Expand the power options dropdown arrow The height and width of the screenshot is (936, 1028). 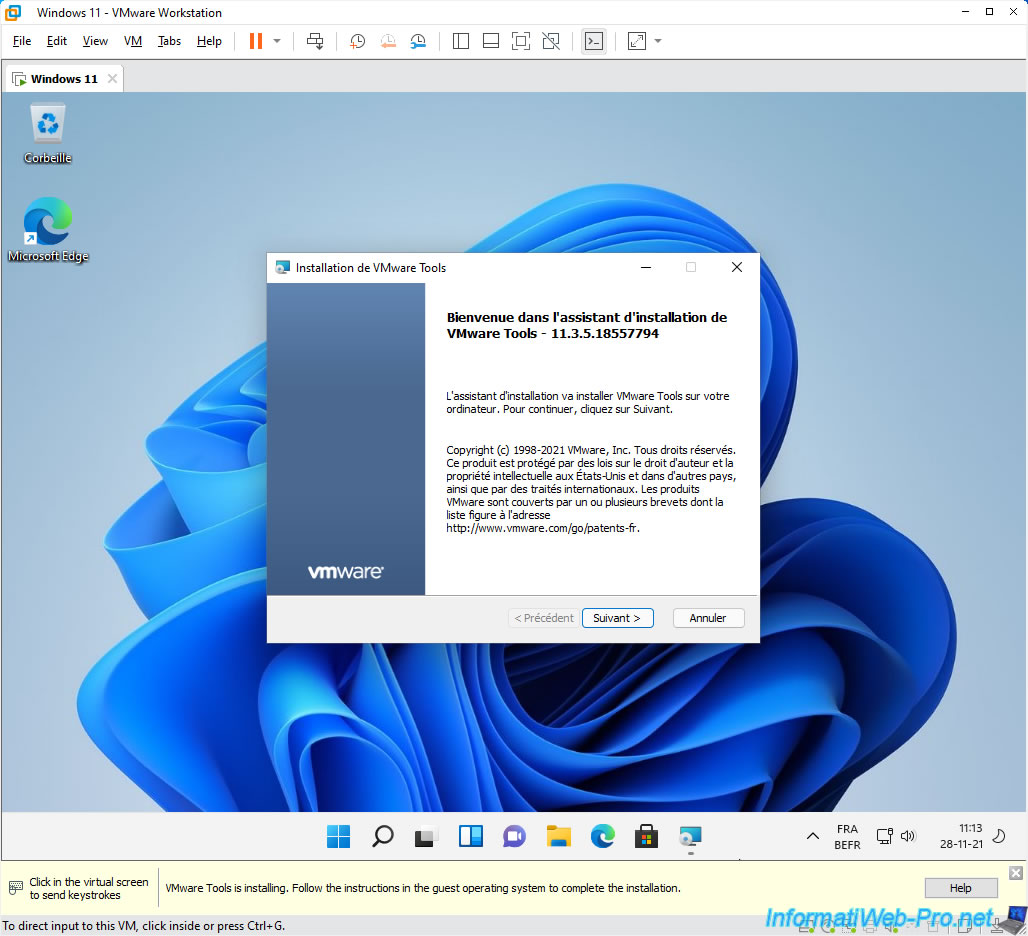(277, 41)
